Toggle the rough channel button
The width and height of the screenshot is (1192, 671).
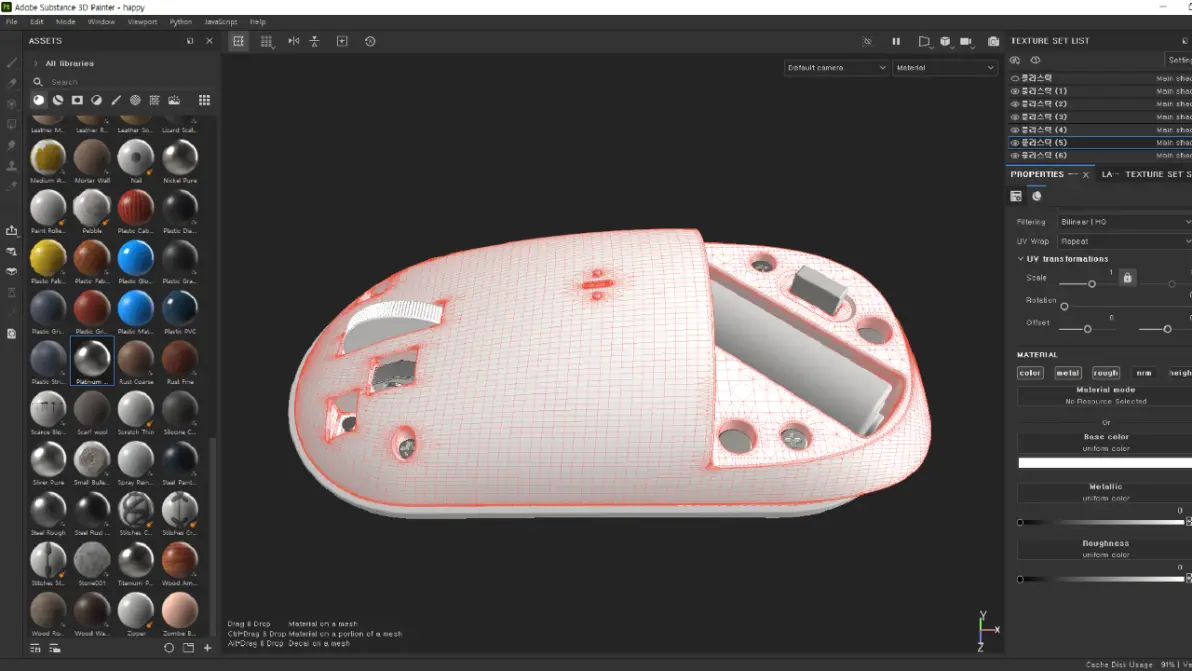[x=1105, y=373]
